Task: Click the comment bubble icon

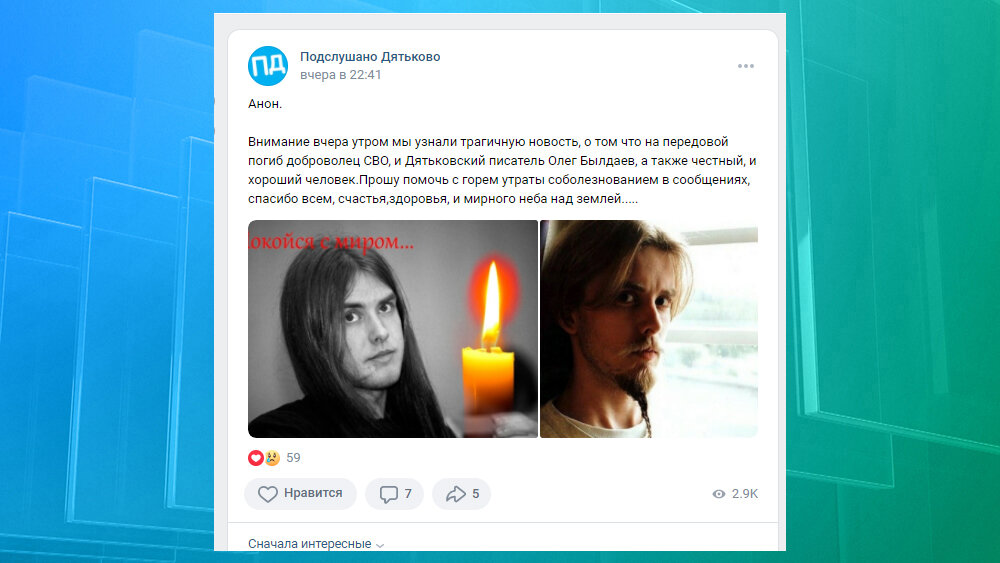Action: click(x=388, y=494)
